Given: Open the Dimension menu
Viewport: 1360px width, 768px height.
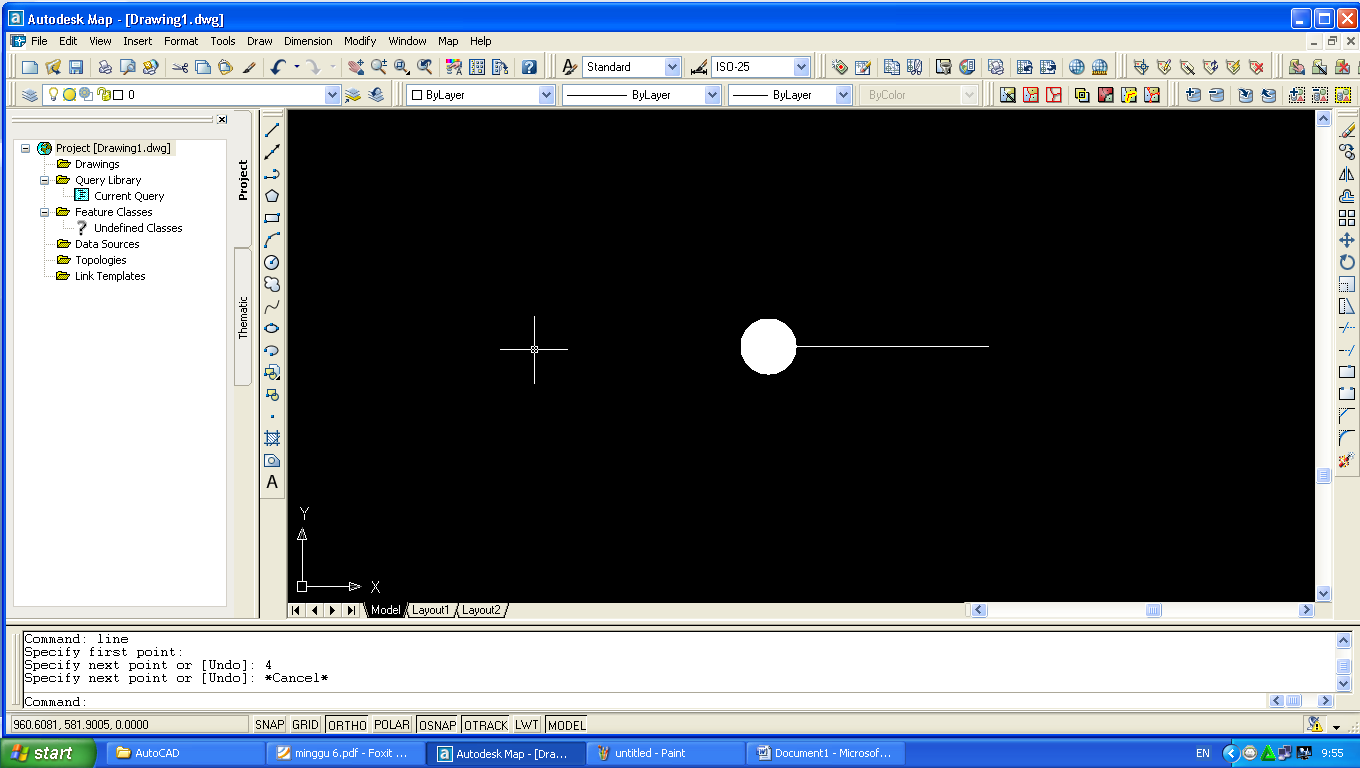Looking at the screenshot, I should [x=308, y=41].
